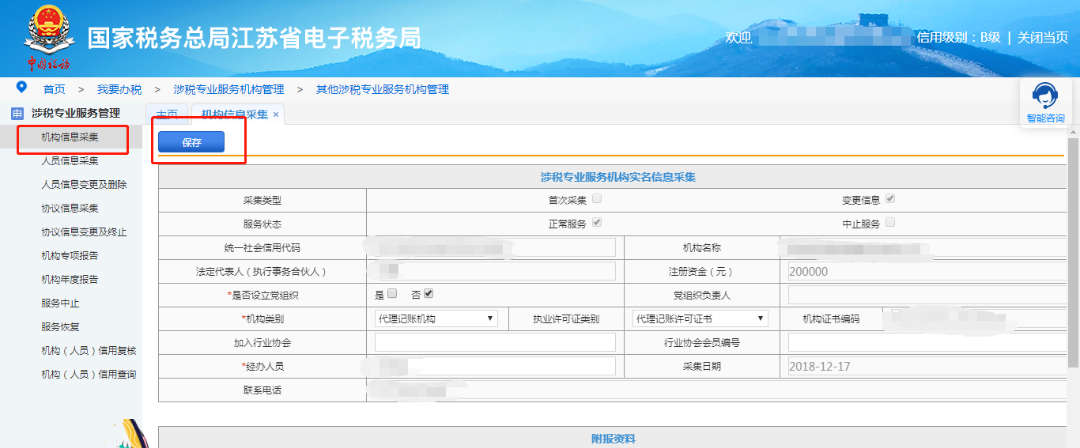Viewport: 1080px width, 448px height.
Task: Click 其他涉税专业服务机构管理 in the breadcrumb
Action: (x=382, y=90)
